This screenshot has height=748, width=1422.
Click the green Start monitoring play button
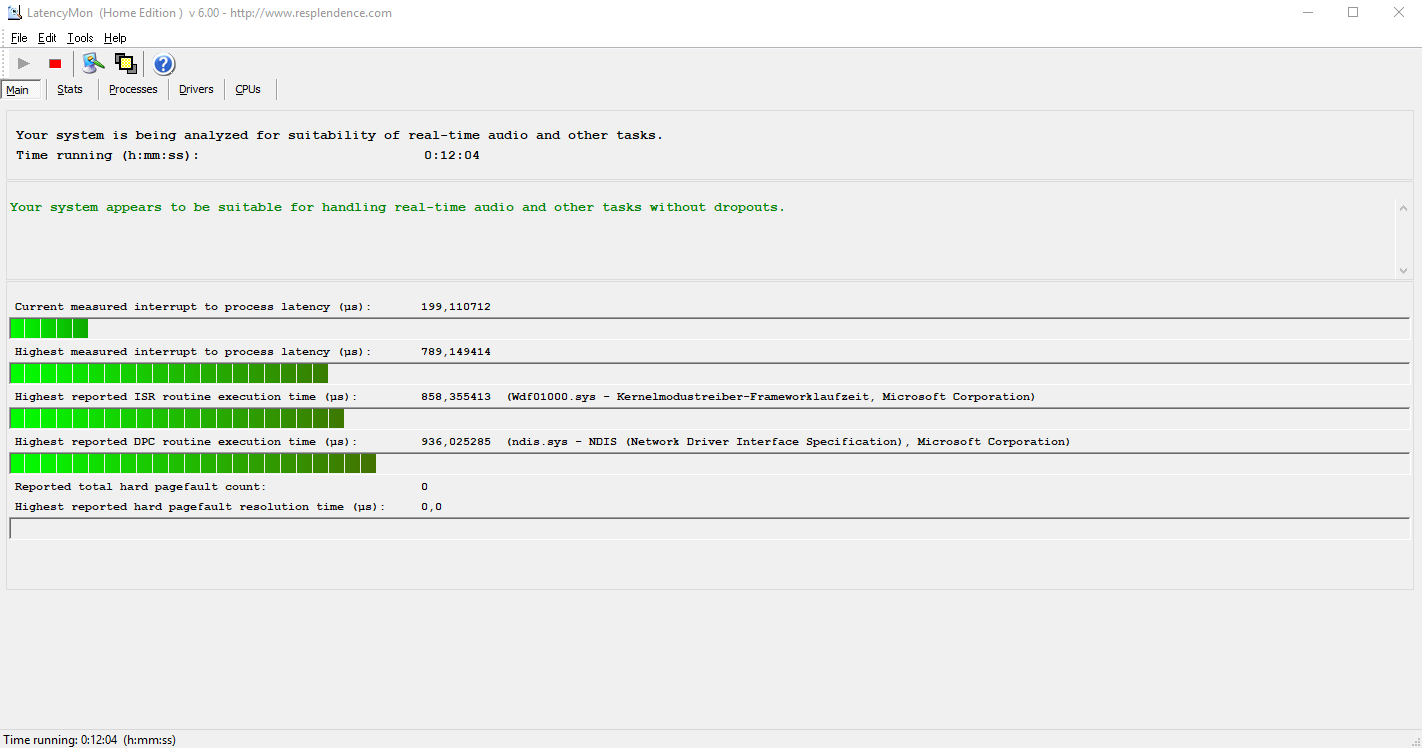pyautogui.click(x=24, y=64)
